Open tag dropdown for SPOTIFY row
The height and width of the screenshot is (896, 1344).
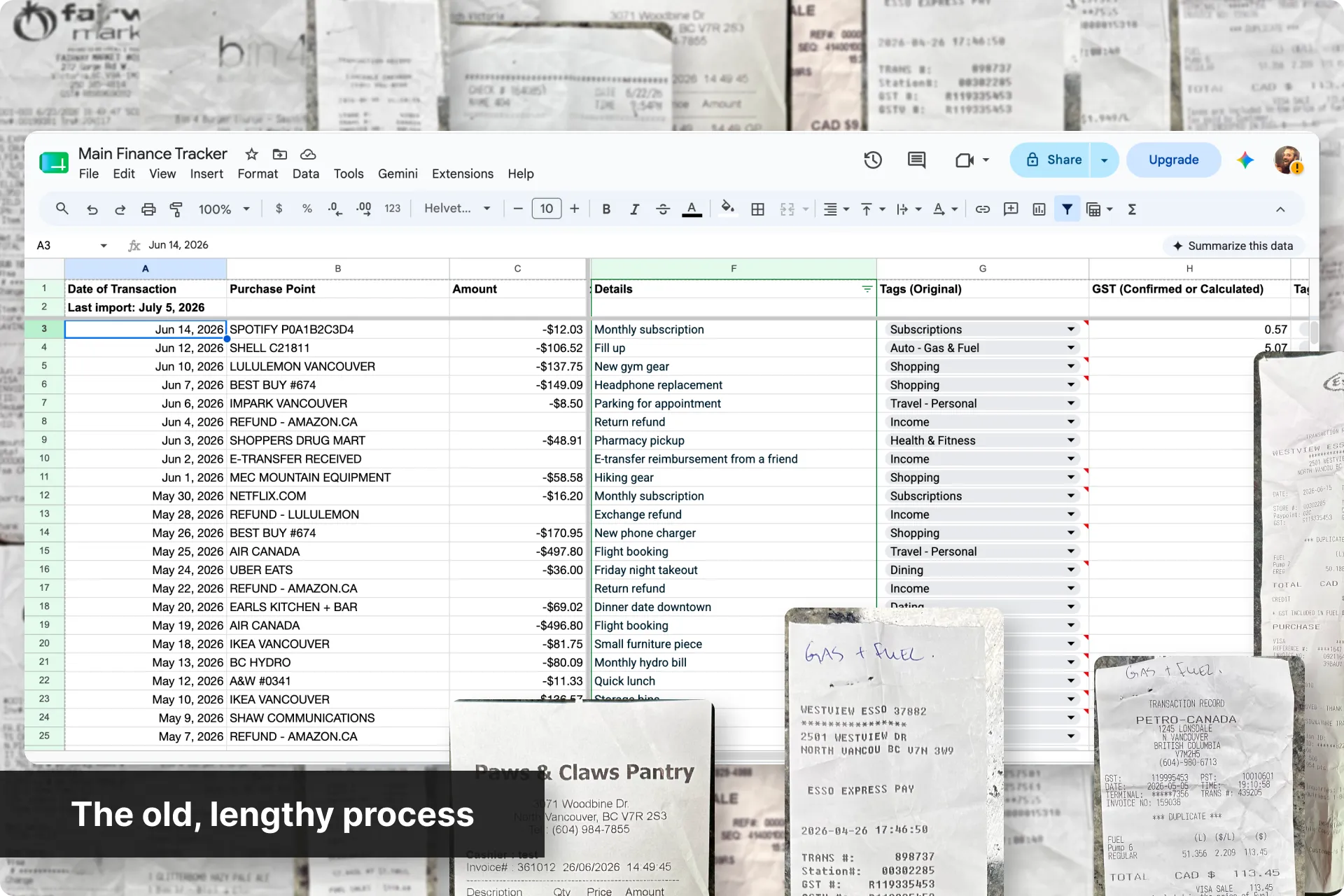[x=1070, y=329]
